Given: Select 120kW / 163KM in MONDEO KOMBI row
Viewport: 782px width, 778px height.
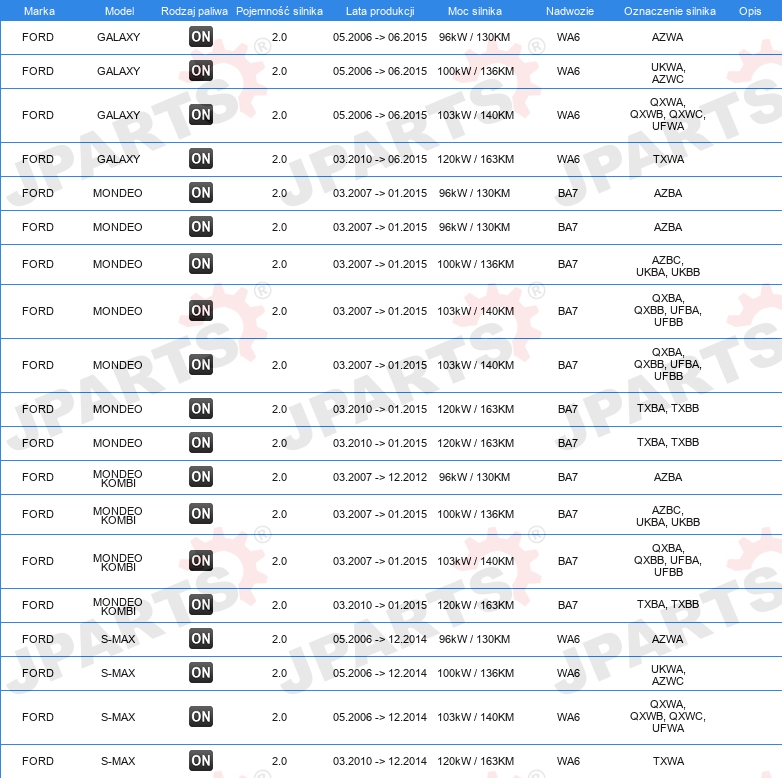Looking at the screenshot, I should 475,605.
